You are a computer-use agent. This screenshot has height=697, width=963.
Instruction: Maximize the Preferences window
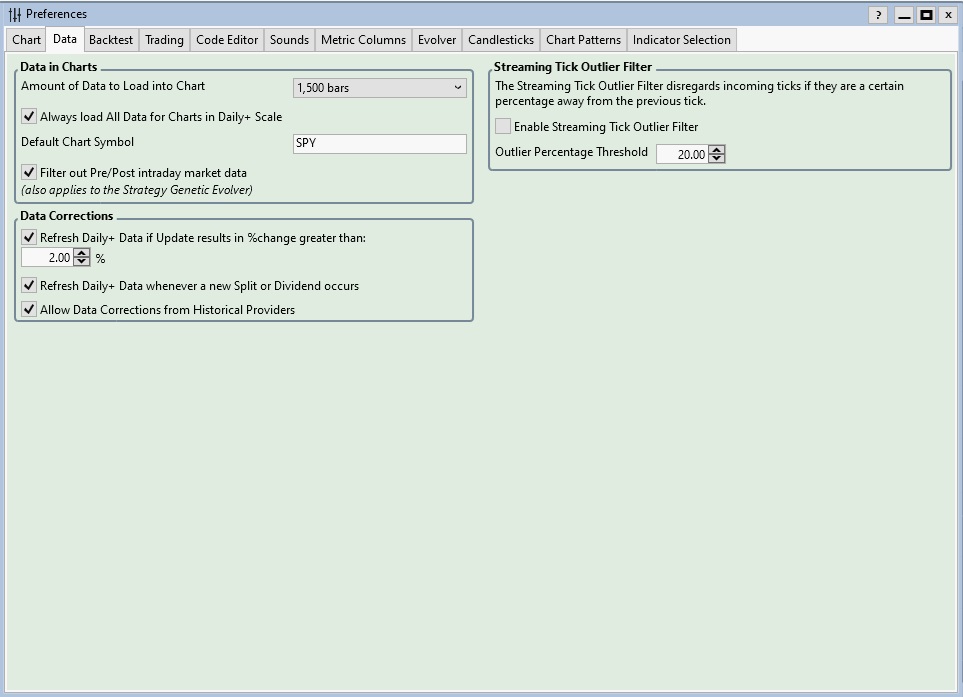click(x=926, y=15)
